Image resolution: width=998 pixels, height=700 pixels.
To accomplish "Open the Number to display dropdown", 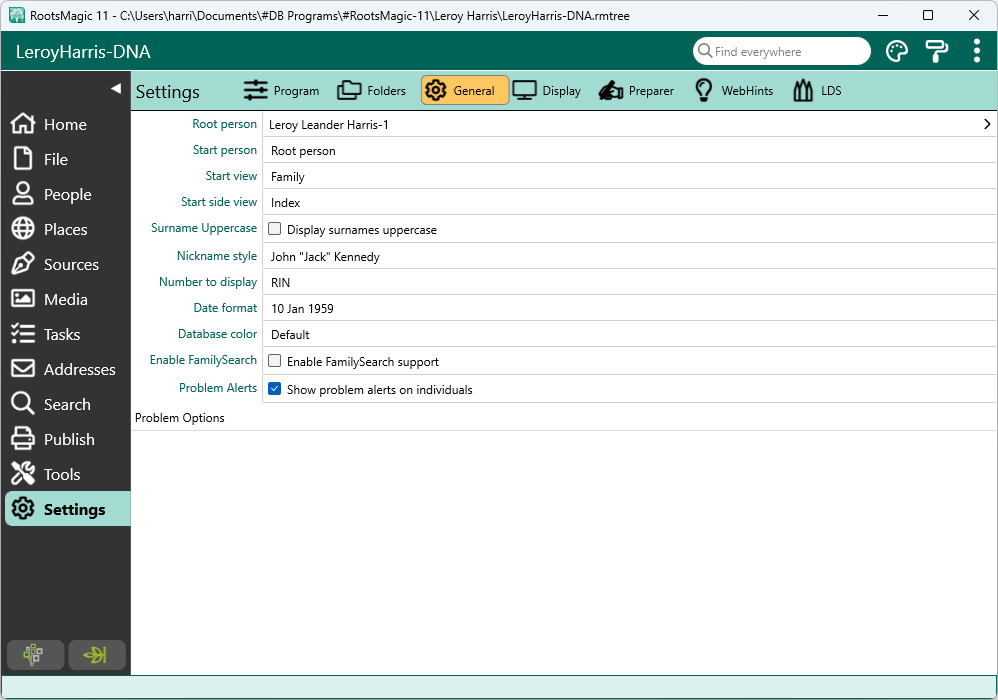I will point(629,283).
